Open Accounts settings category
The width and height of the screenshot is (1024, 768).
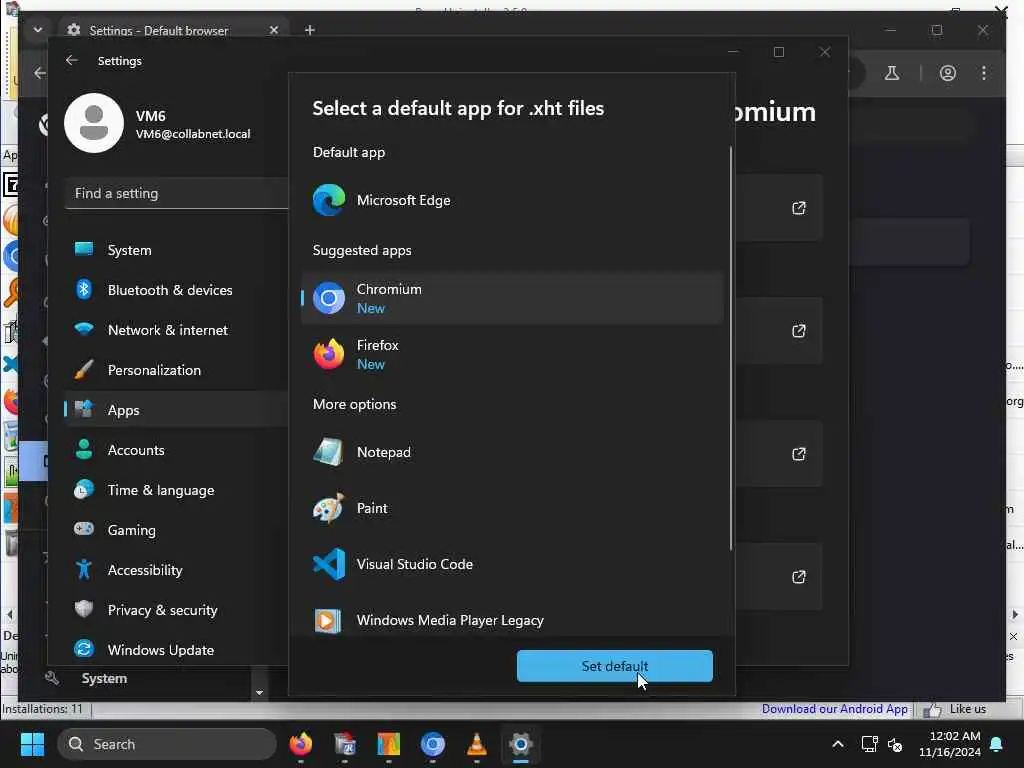[176, 450]
